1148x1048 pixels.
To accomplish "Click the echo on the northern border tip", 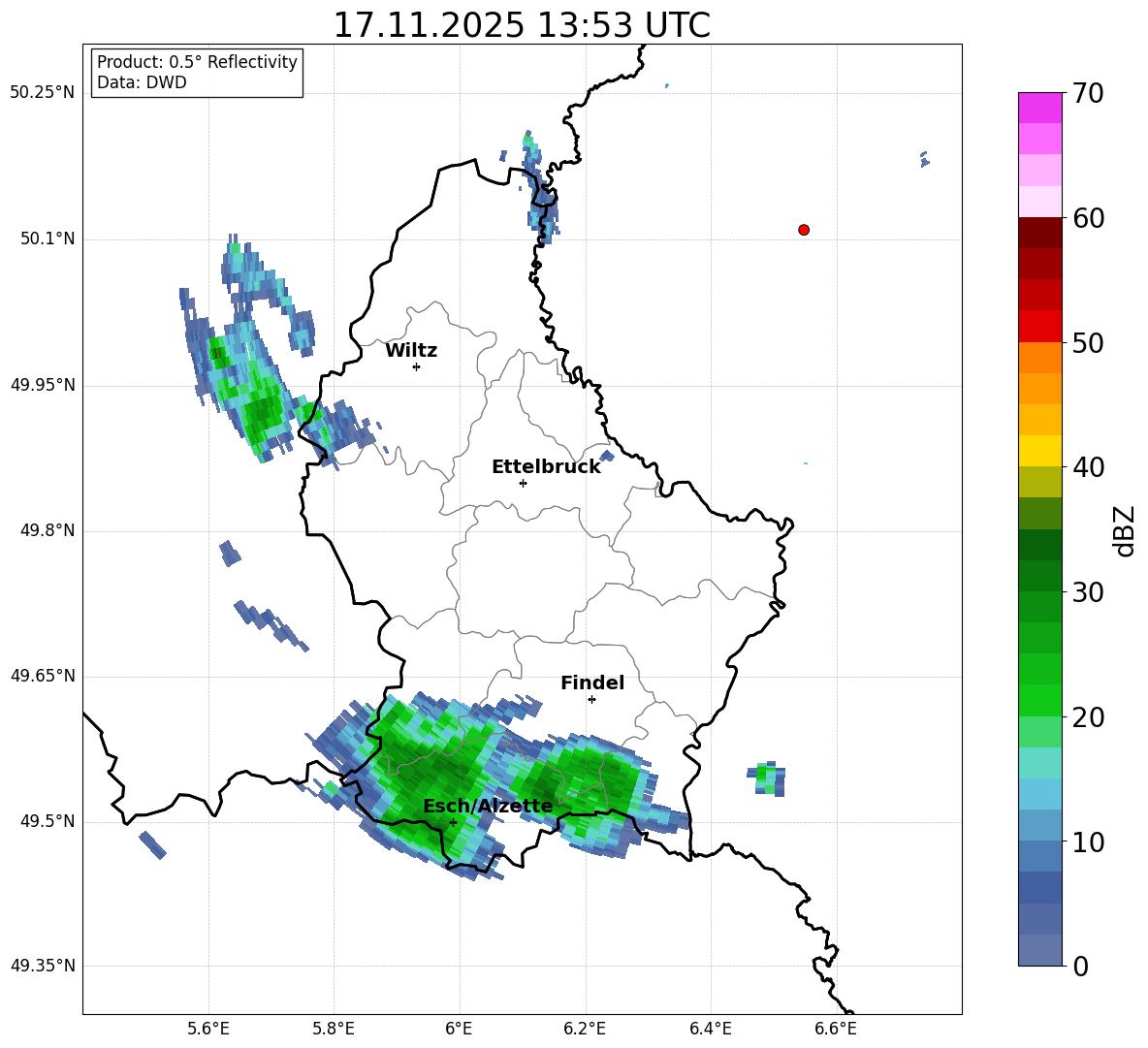I will coord(540,184).
